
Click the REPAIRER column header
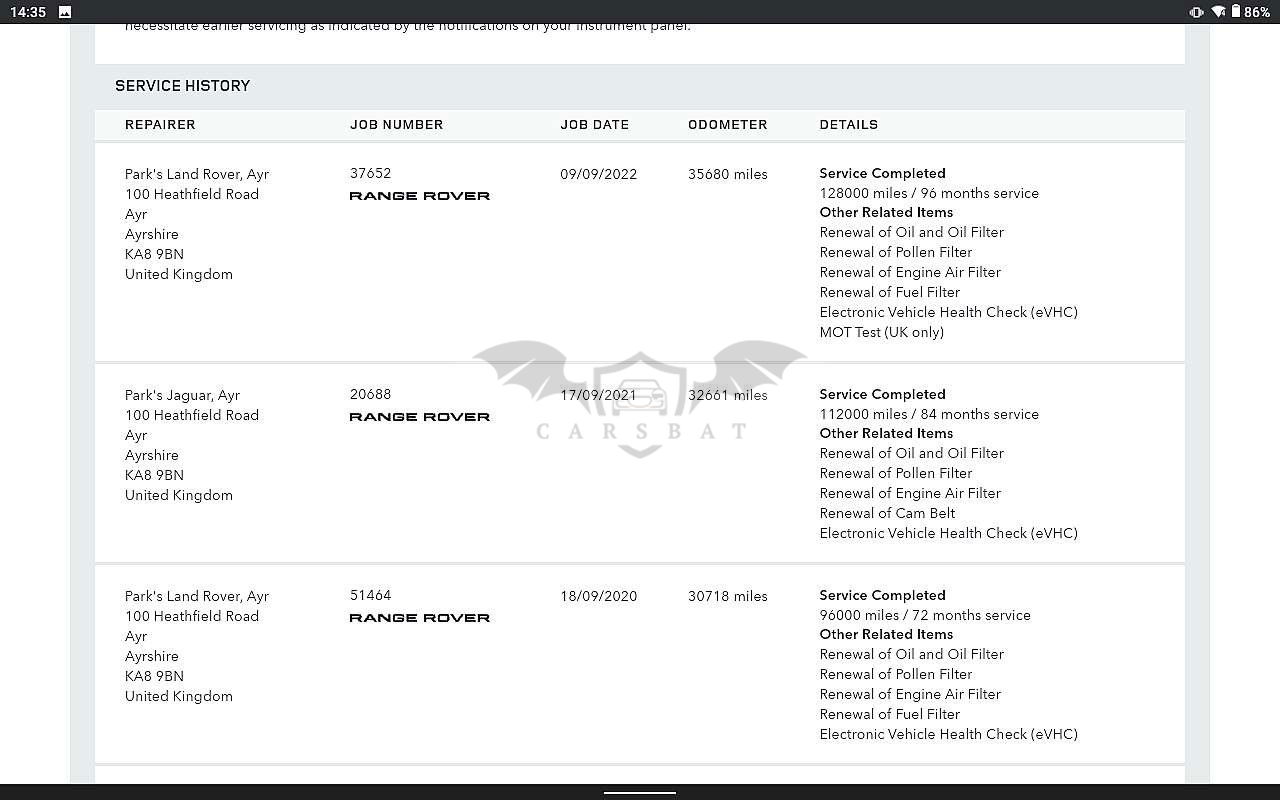(x=160, y=125)
